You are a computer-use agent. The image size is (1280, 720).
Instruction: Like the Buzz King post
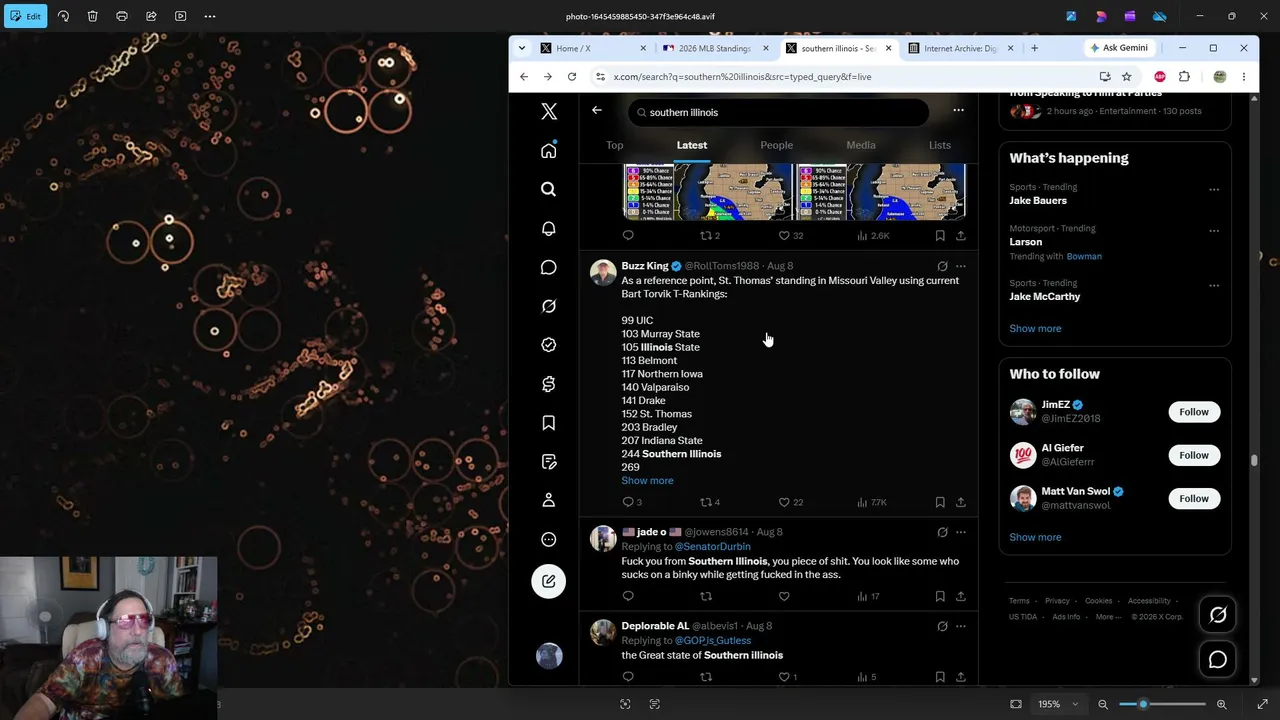click(x=784, y=502)
